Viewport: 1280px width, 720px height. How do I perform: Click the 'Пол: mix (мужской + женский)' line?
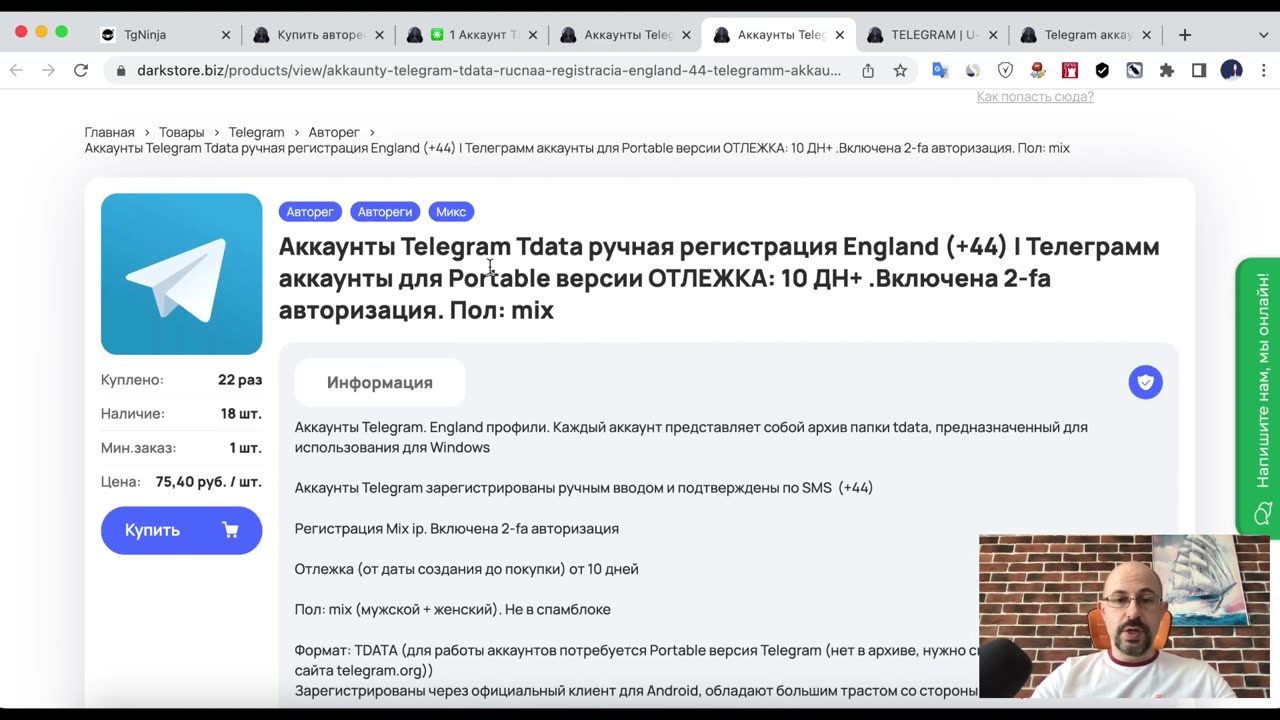[452, 609]
